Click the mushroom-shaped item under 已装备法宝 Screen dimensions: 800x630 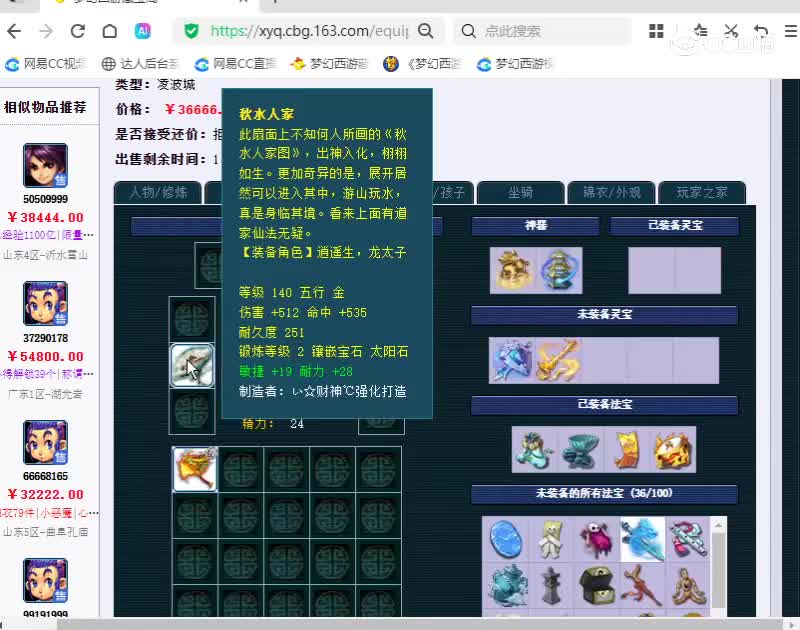click(x=580, y=450)
